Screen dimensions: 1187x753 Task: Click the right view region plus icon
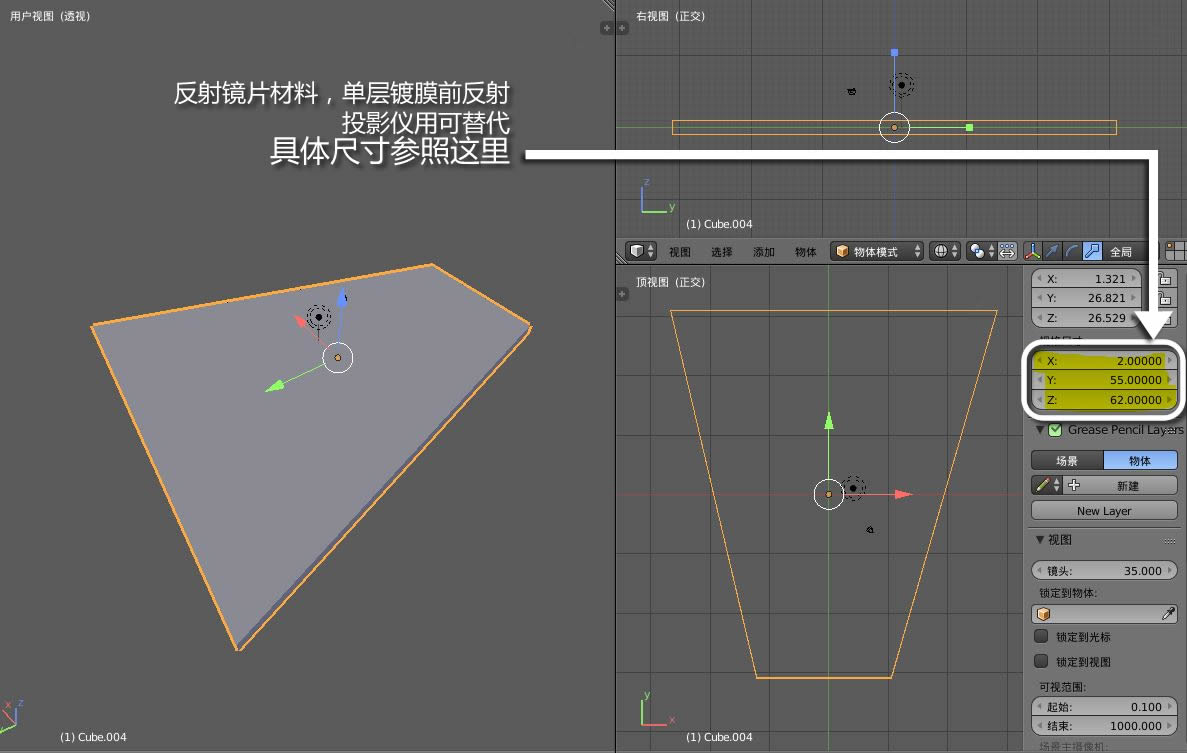[622, 28]
